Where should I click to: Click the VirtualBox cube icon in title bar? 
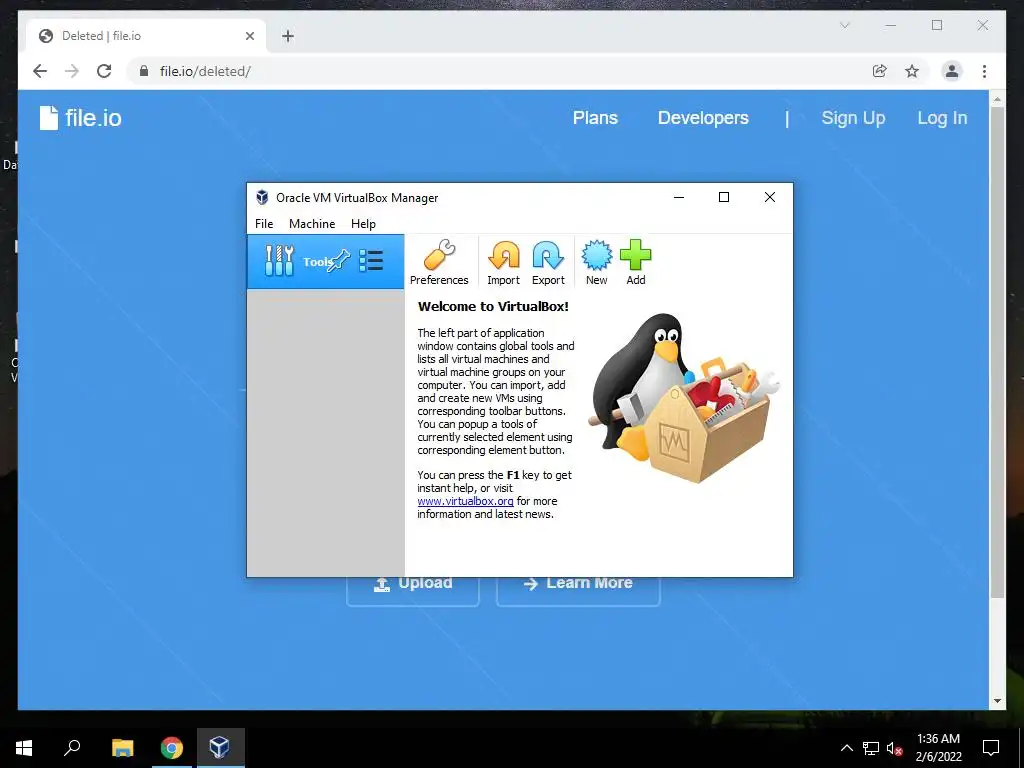point(262,197)
